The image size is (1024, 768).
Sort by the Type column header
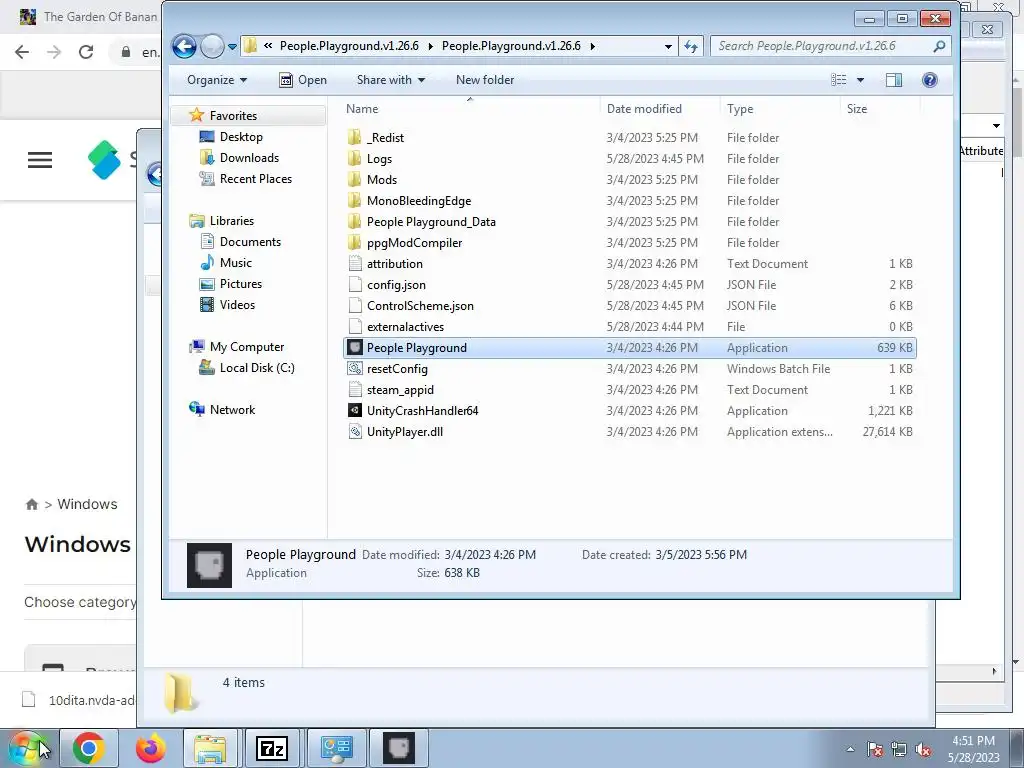click(780, 109)
